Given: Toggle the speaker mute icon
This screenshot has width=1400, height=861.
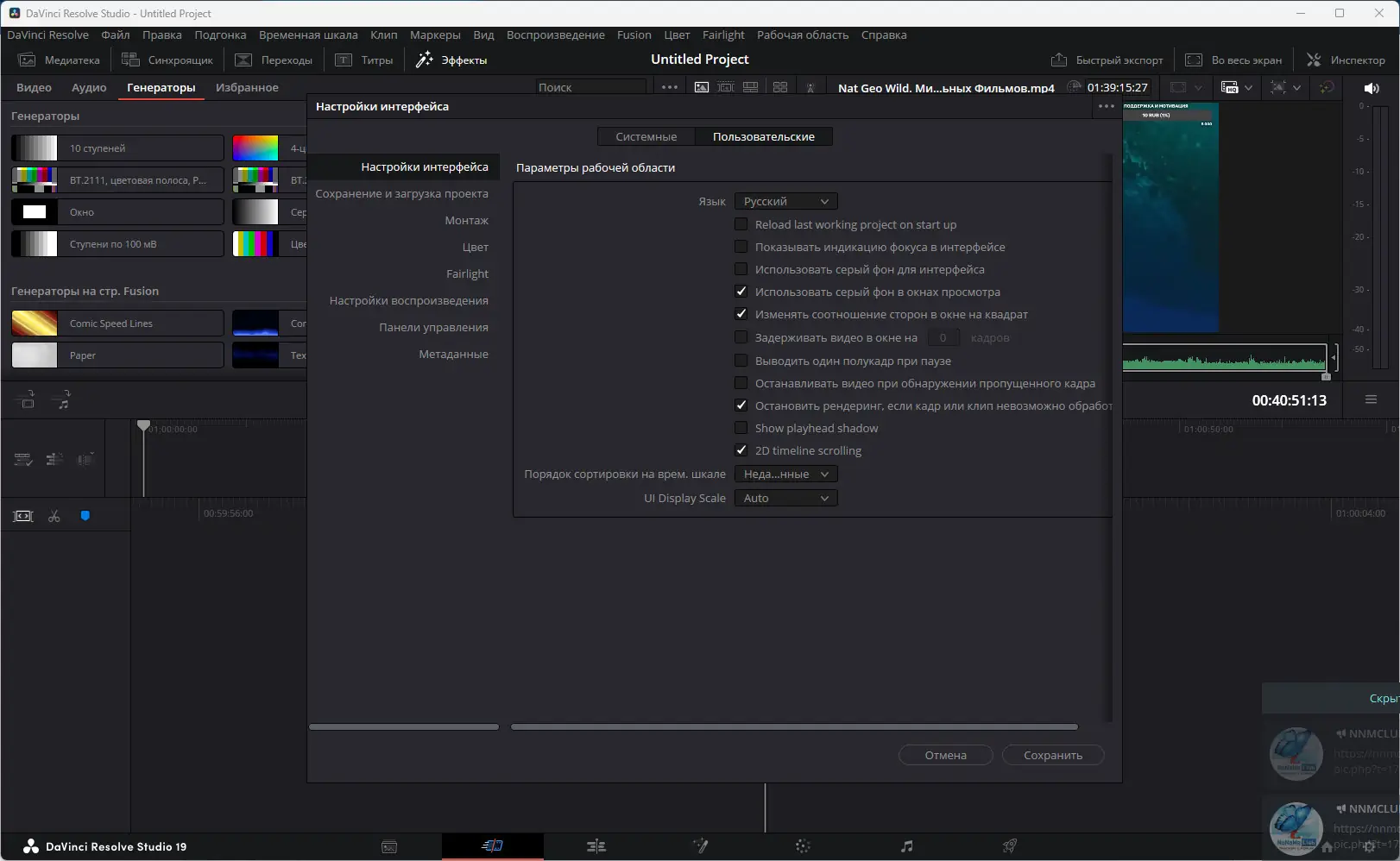Looking at the screenshot, I should pos(1372,88).
